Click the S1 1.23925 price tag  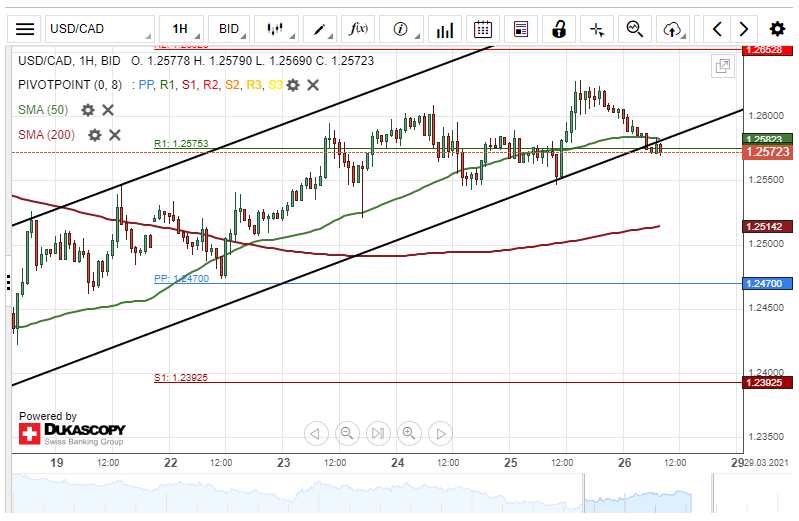767,382
